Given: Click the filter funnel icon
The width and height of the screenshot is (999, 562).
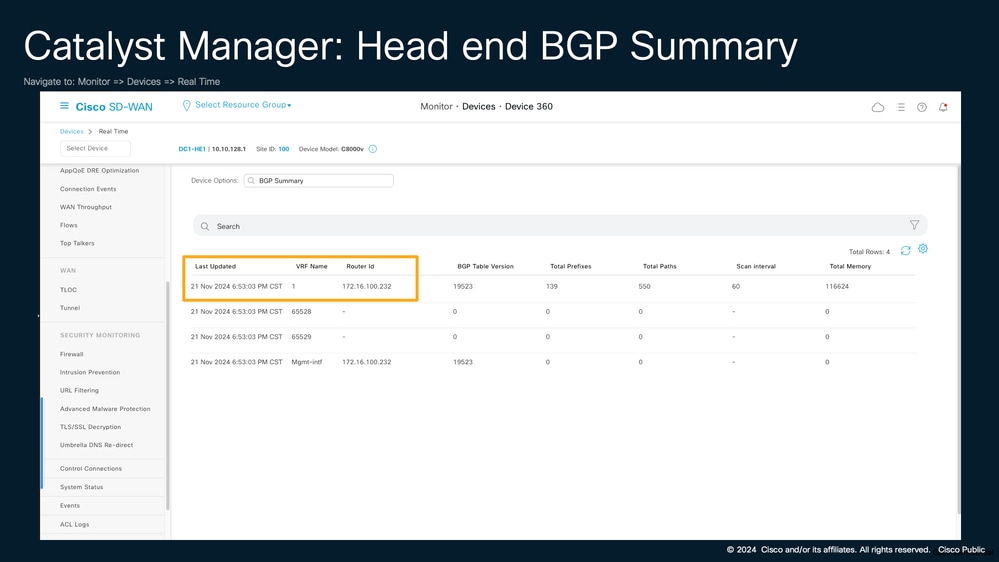Looking at the screenshot, I should click(914, 225).
